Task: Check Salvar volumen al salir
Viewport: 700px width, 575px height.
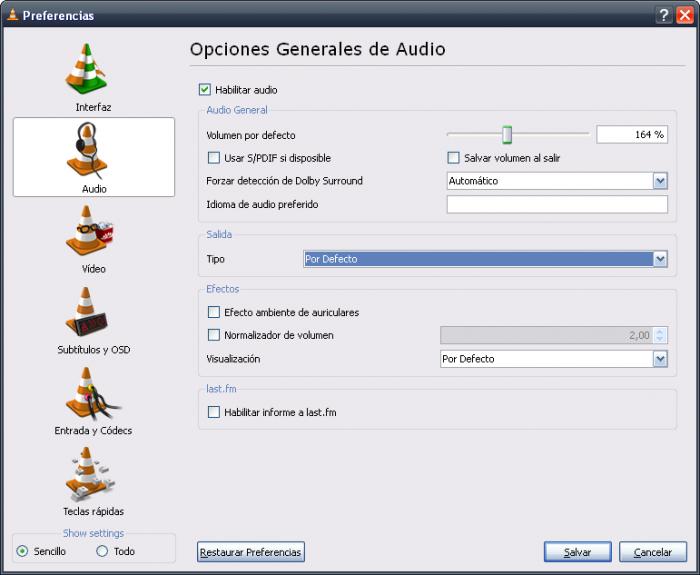Action: pyautogui.click(x=453, y=158)
